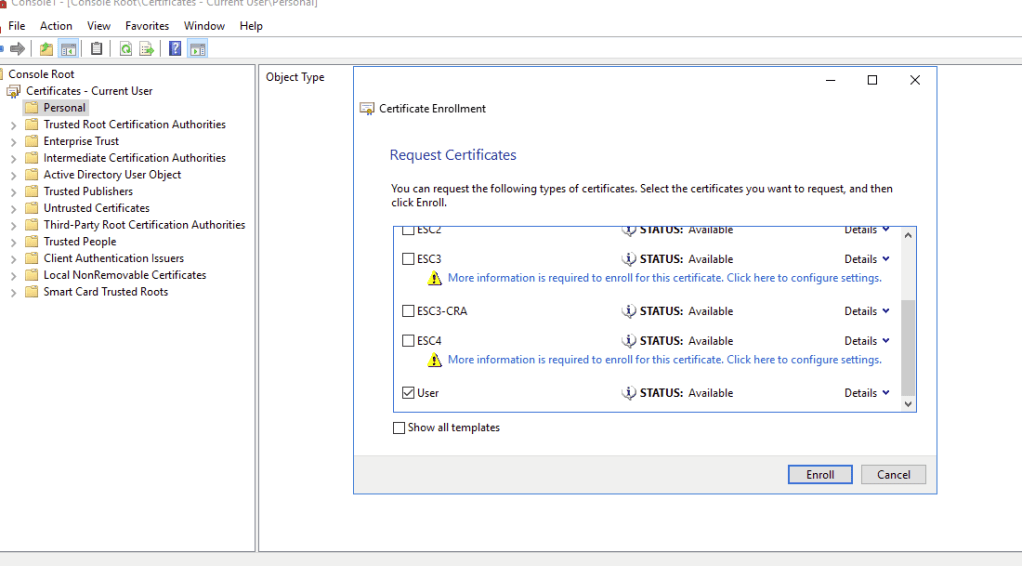
Task: Click the Up One Level folder icon
Action: point(47,49)
